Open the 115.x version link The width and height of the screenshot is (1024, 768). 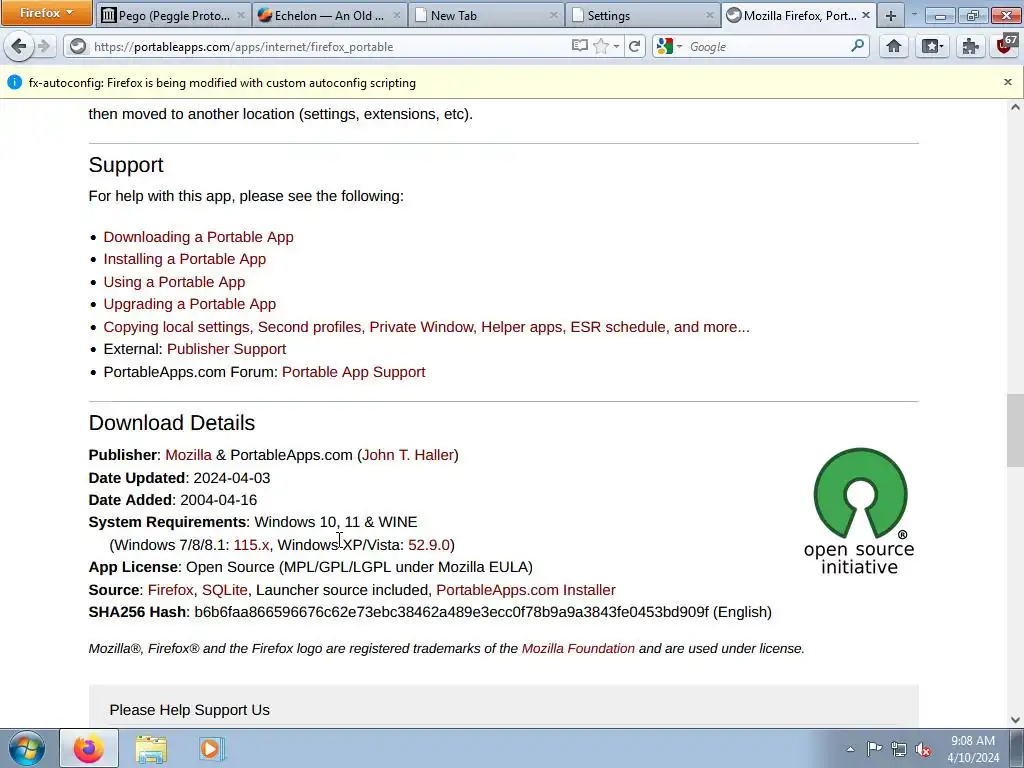251,545
